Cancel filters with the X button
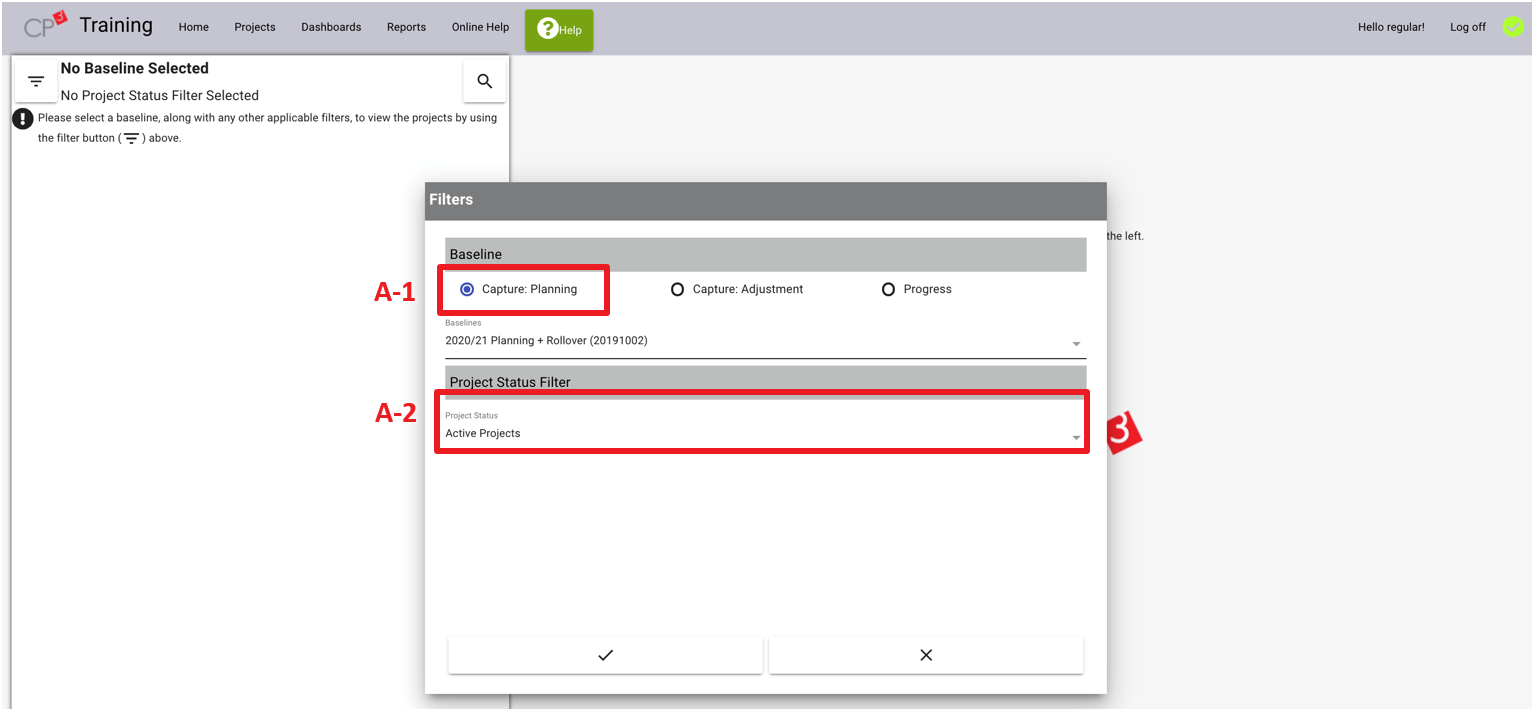Image resolution: width=1532 pixels, height=709 pixels. [x=926, y=655]
